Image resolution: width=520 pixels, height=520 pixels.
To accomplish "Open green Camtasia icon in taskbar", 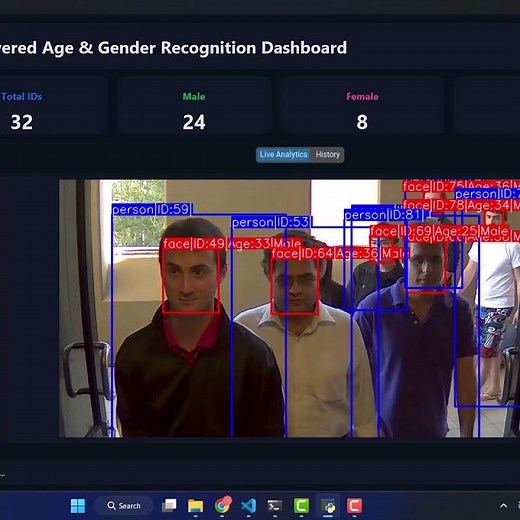I will pos(301,506).
